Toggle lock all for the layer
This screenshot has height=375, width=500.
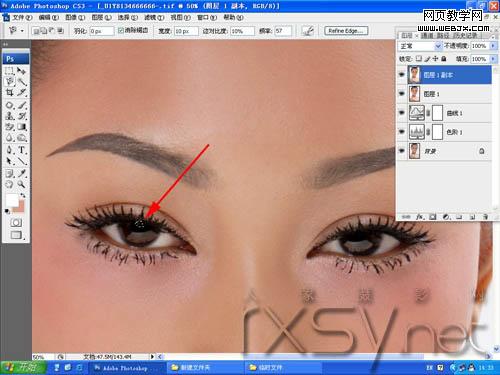(444, 59)
